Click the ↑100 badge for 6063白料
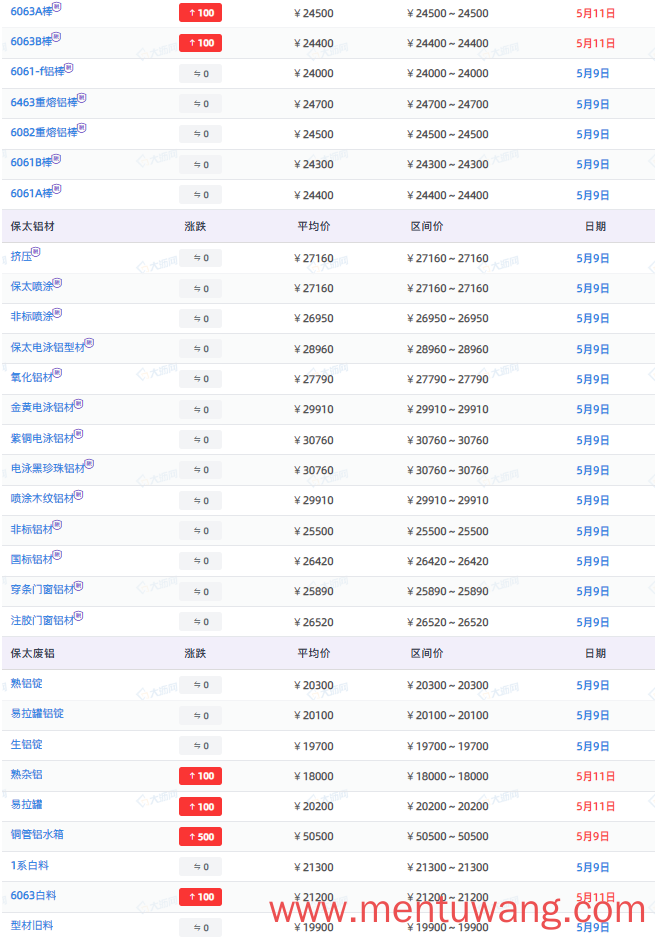Image resolution: width=655 pixels, height=940 pixels. [200, 897]
